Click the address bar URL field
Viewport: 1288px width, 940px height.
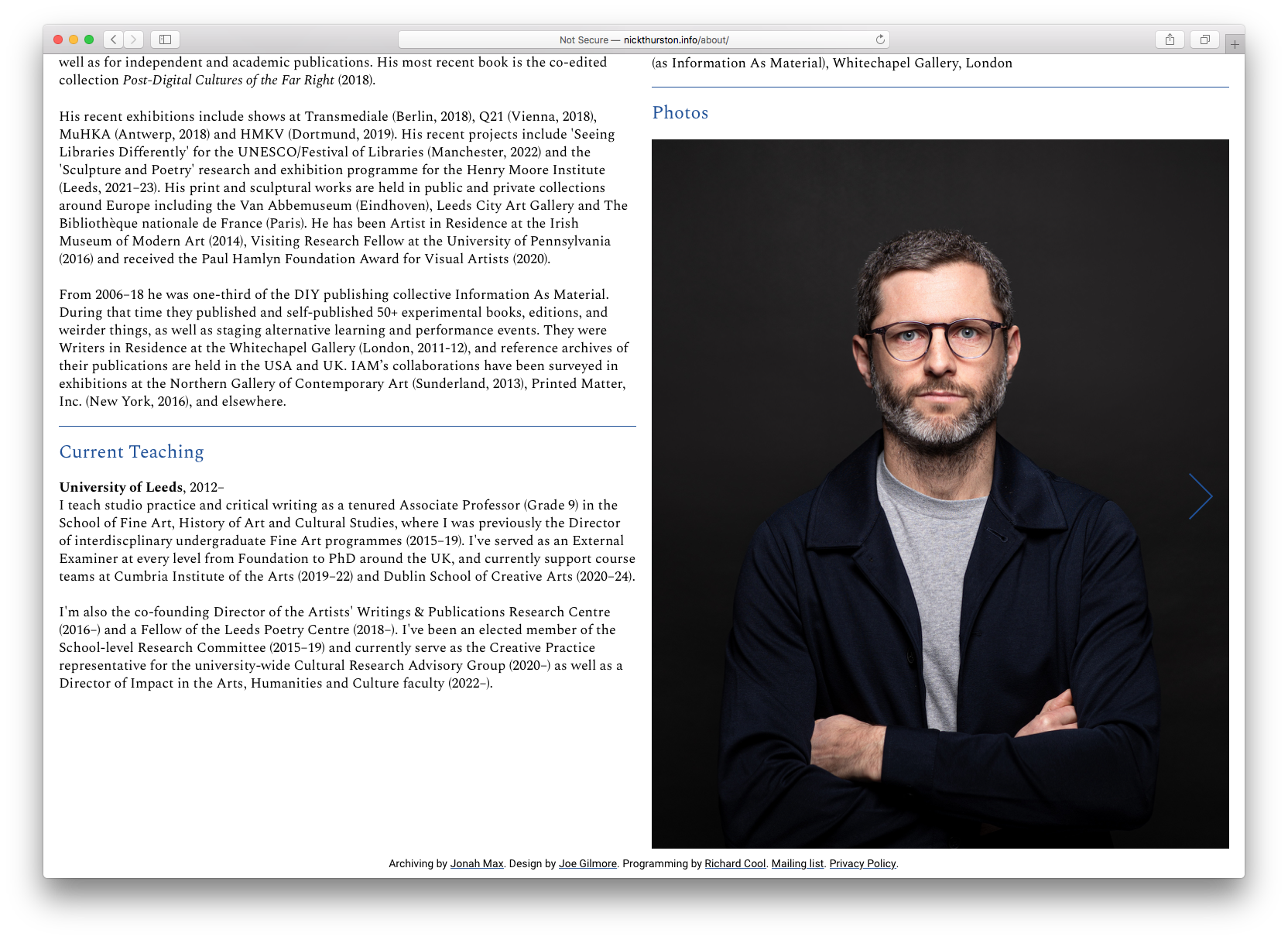(642, 39)
